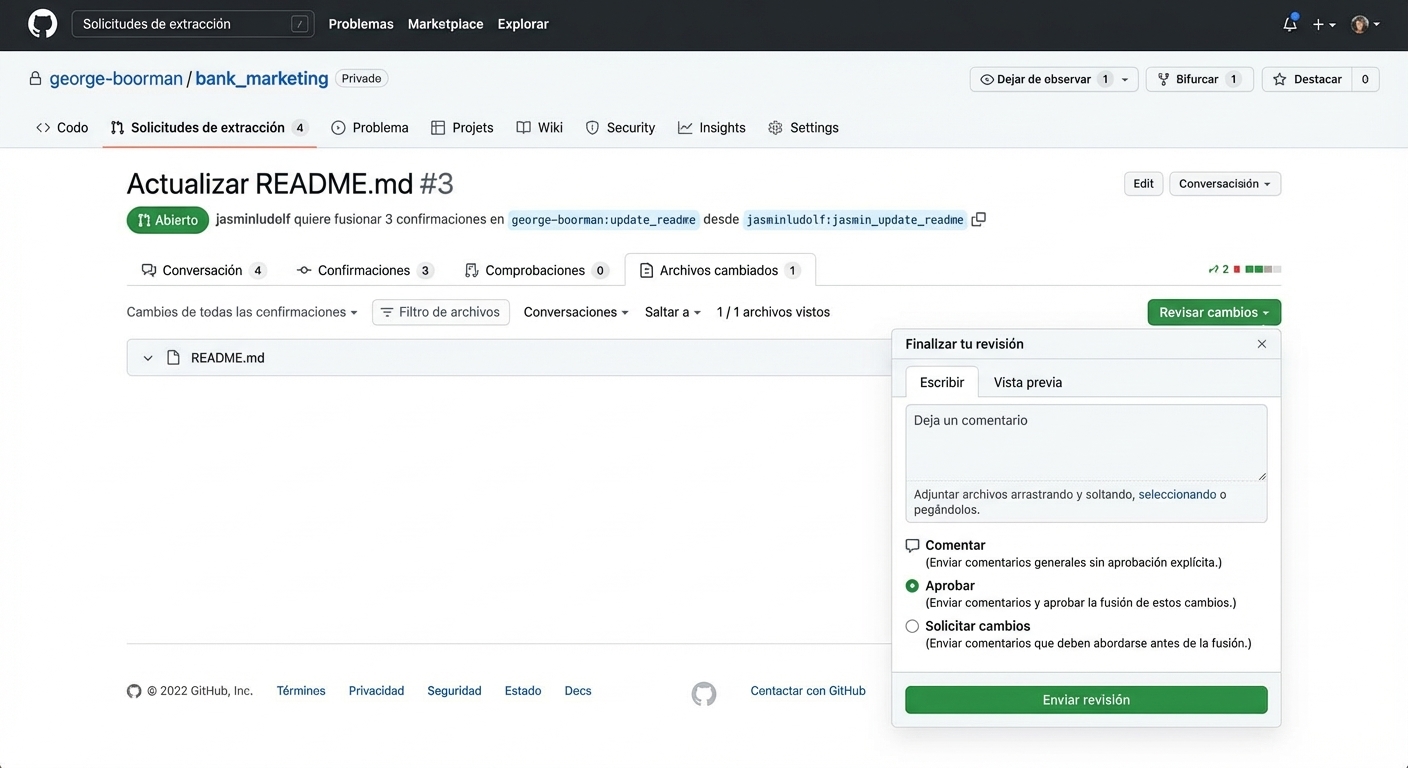Open the Decs footer link
1408x768 pixels.
click(x=578, y=691)
